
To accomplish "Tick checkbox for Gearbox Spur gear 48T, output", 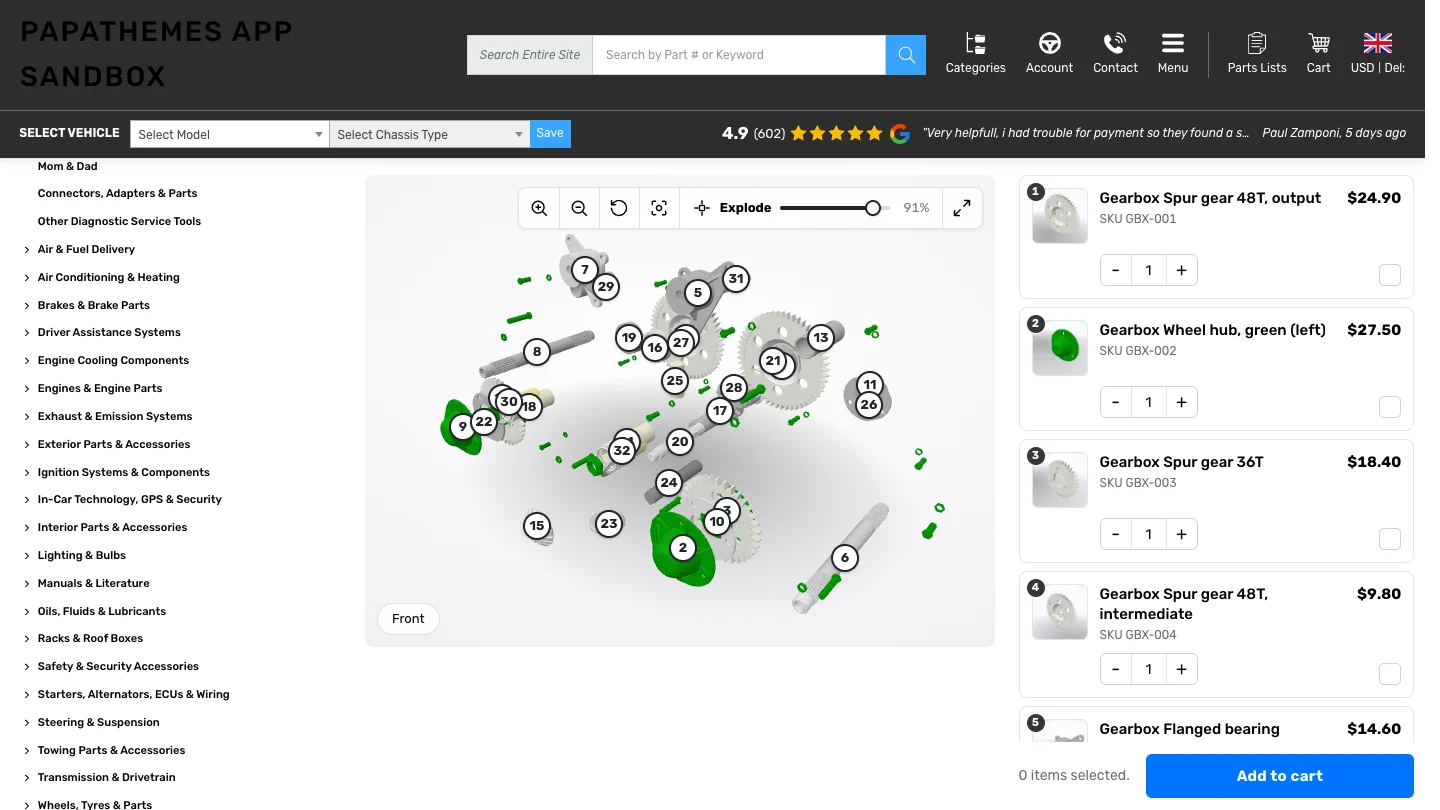I will pos(1390,275).
